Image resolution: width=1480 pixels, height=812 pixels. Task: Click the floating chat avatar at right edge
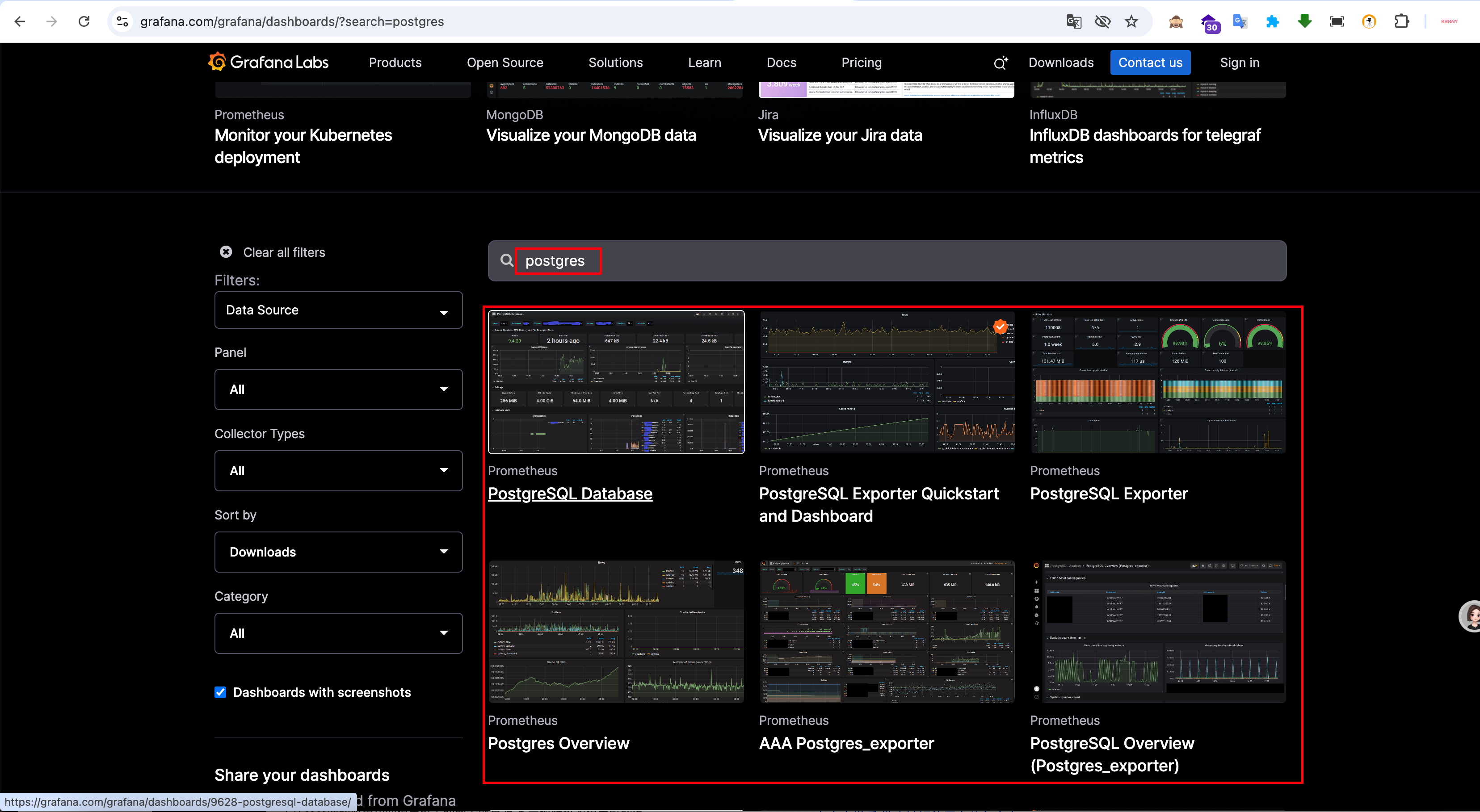coord(1471,616)
